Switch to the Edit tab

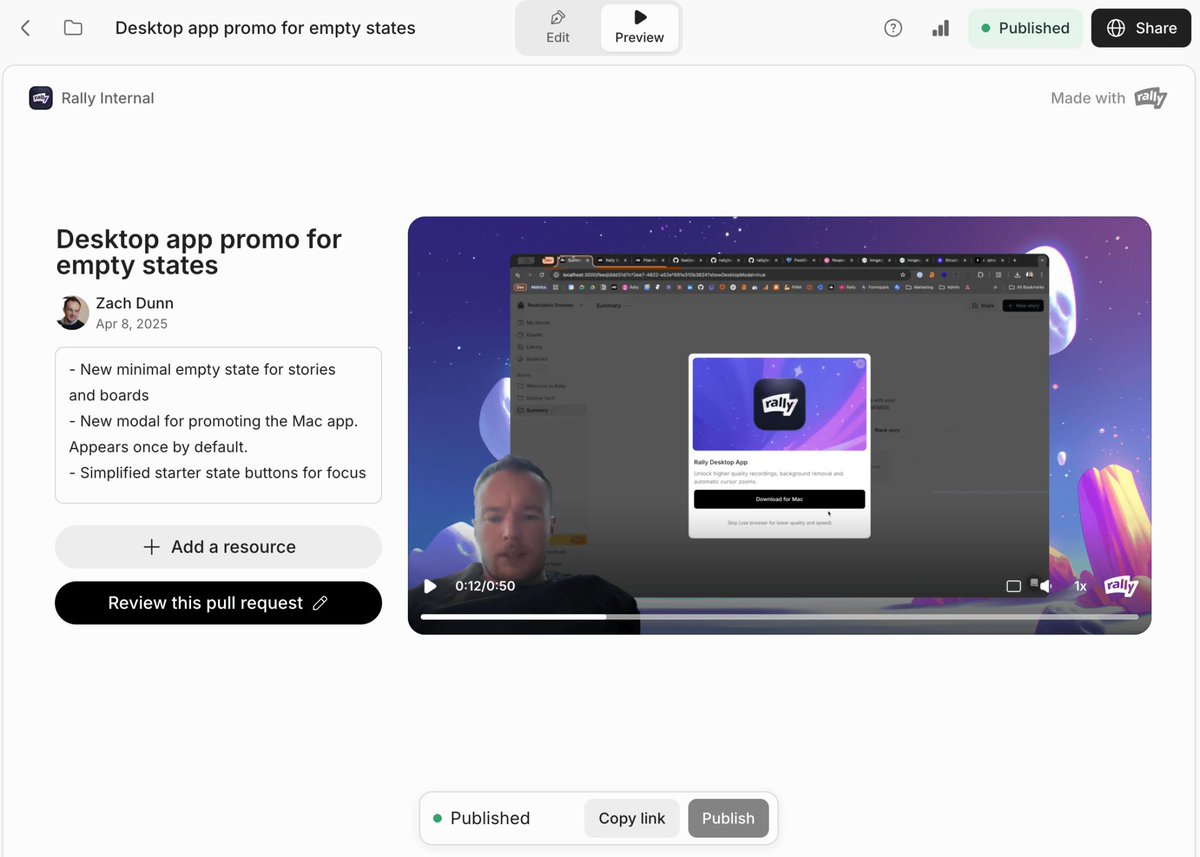point(558,28)
